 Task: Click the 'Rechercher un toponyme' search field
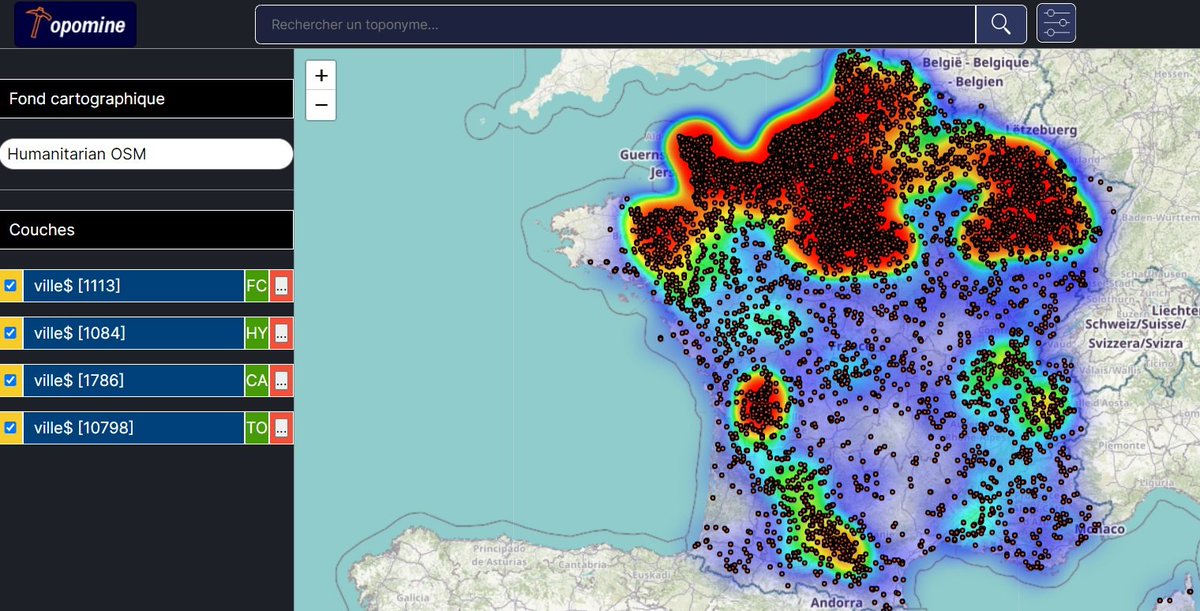pos(613,24)
